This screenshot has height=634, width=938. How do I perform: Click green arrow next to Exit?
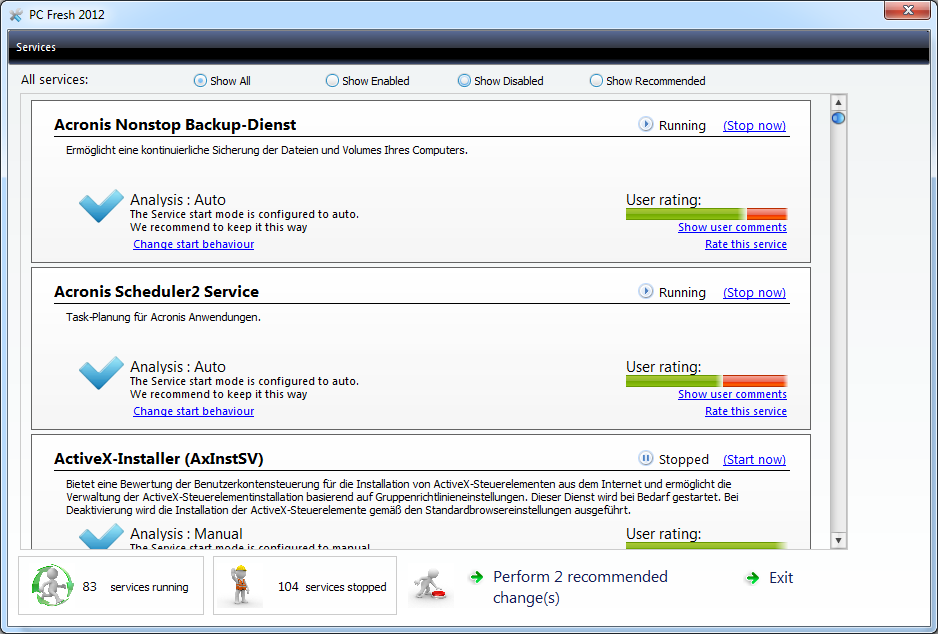753,578
